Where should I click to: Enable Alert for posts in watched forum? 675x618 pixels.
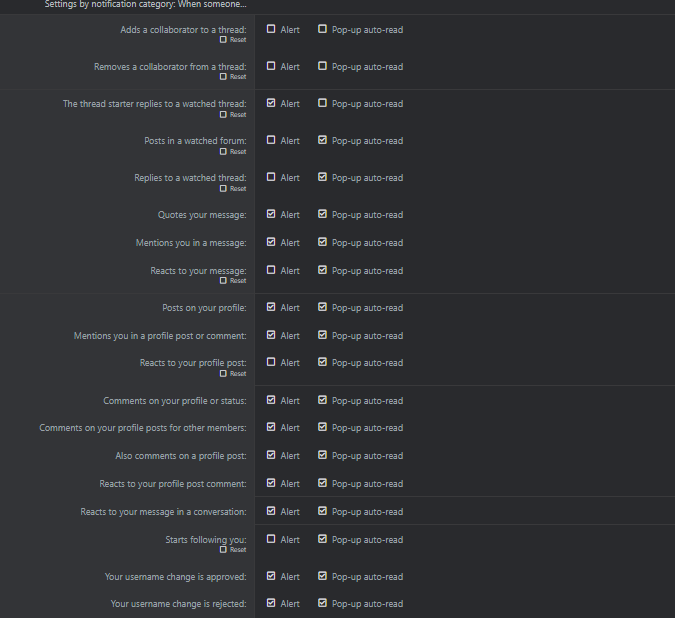(x=271, y=140)
